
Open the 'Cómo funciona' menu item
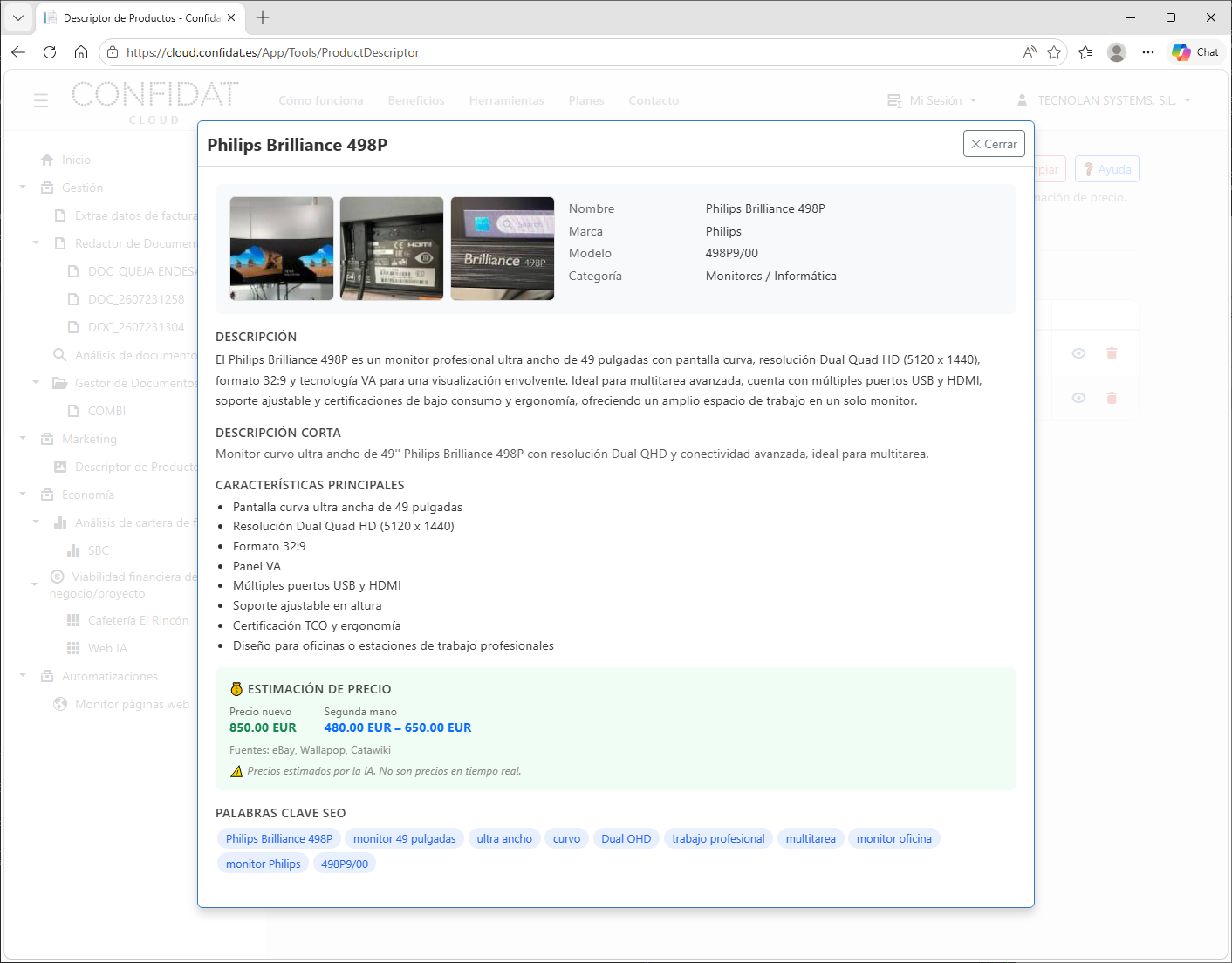(321, 100)
